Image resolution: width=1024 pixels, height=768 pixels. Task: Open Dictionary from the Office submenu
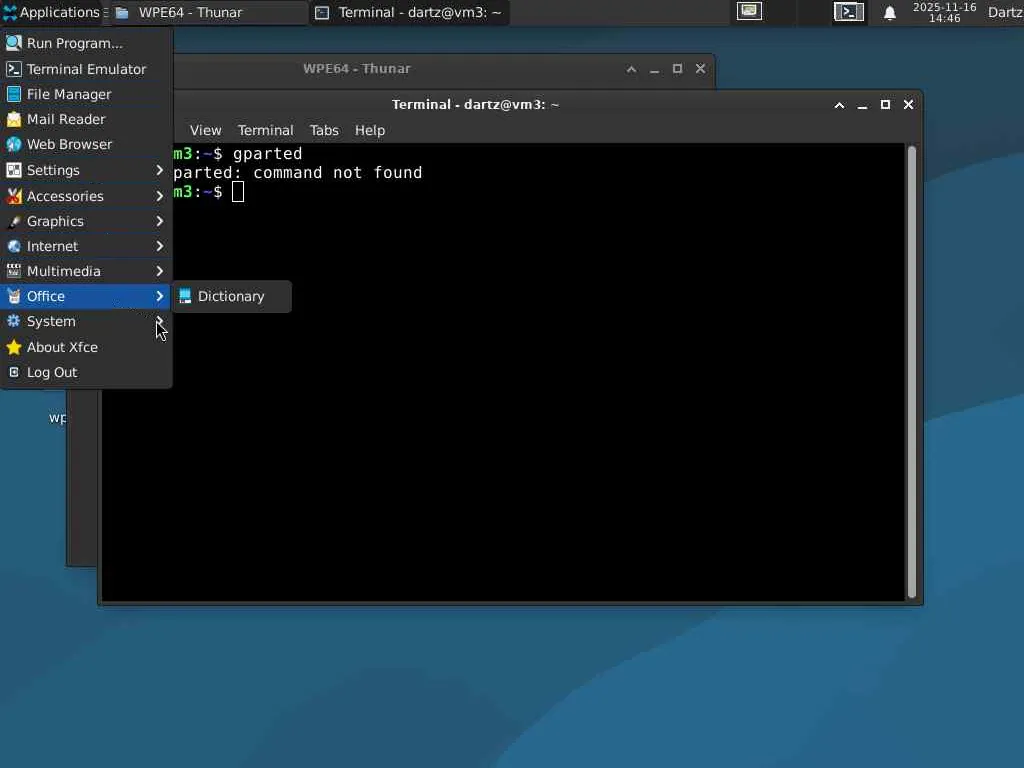point(231,296)
